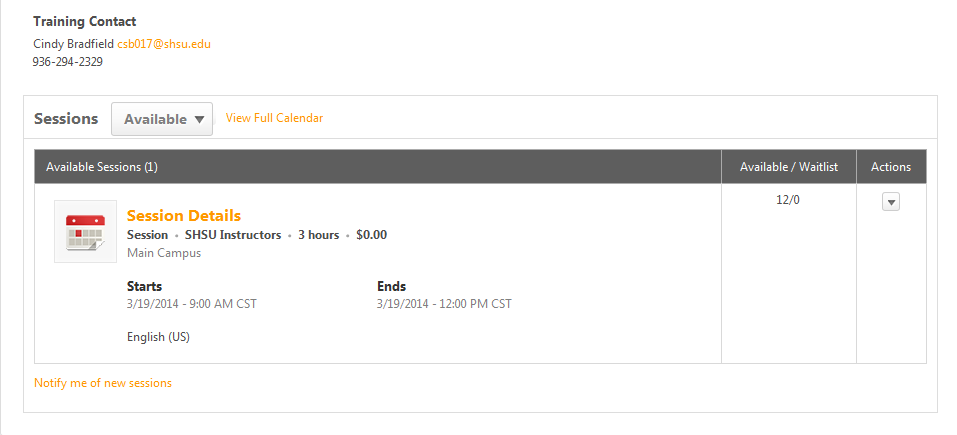
Task: Expand the Available sessions filter dropdown
Action: (162, 119)
